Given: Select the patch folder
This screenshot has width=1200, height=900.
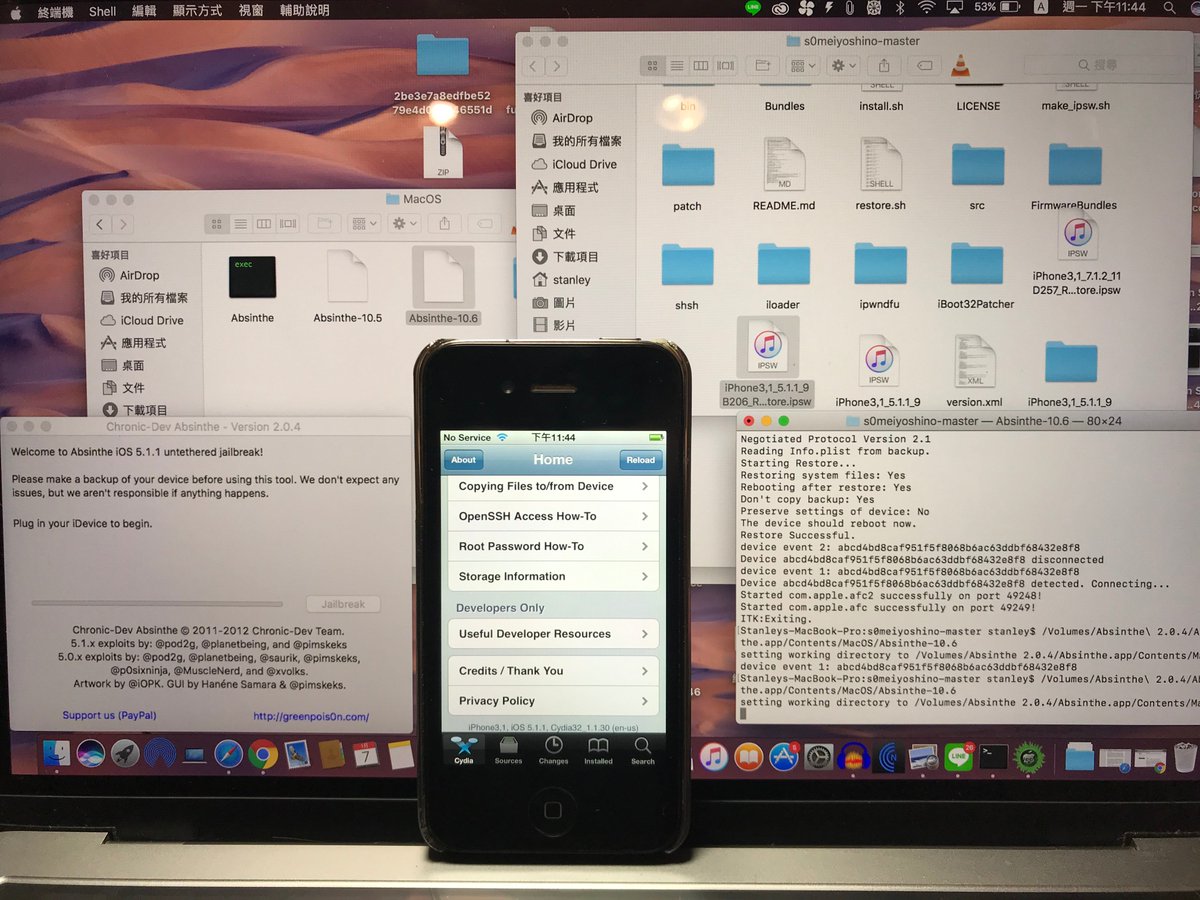Looking at the screenshot, I should (688, 166).
